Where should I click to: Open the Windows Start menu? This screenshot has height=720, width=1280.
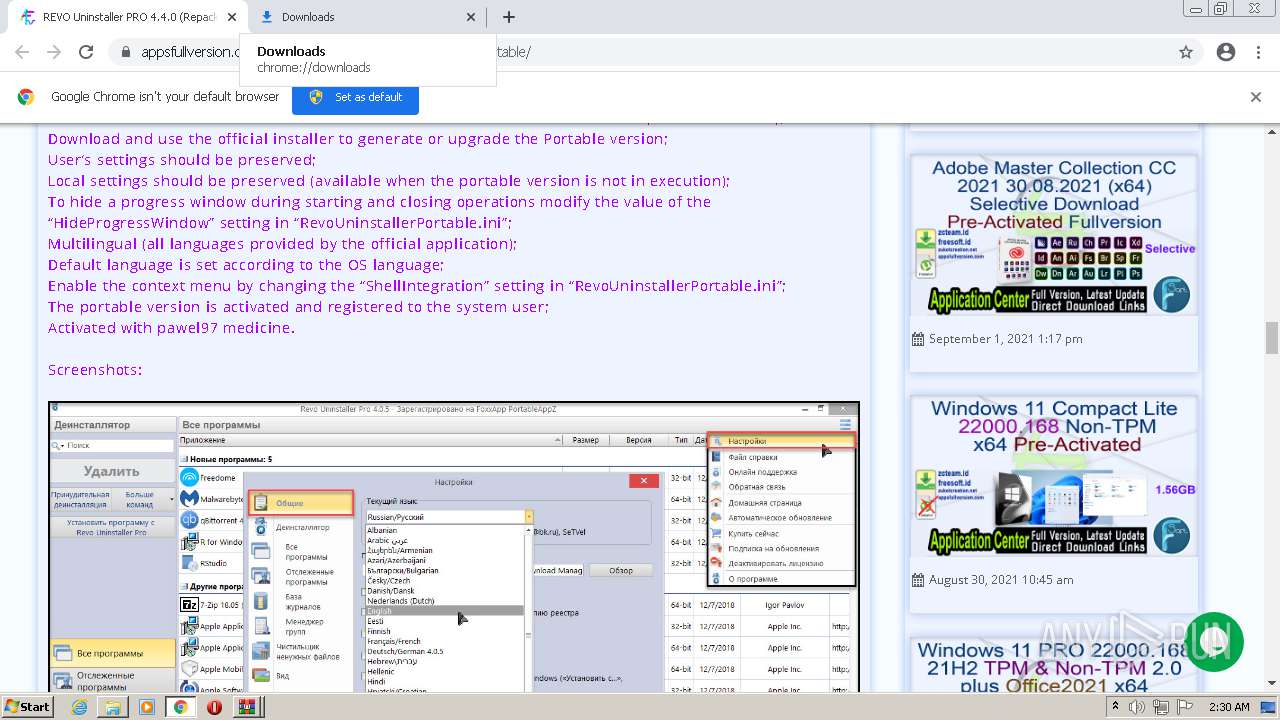(x=28, y=707)
